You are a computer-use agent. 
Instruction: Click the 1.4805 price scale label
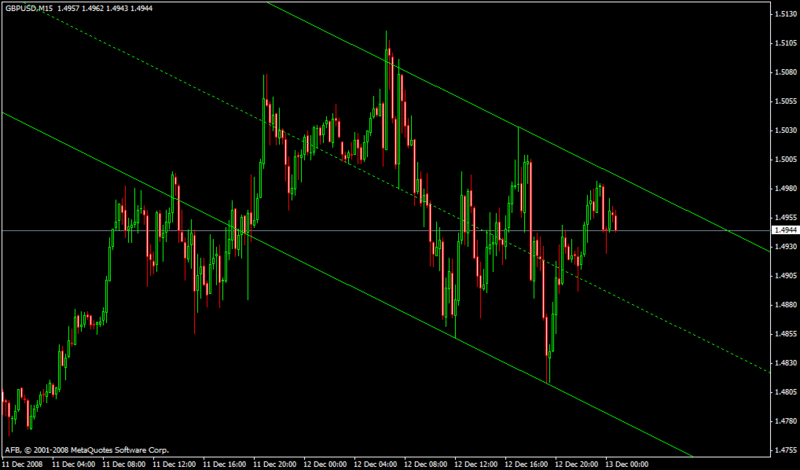pyautogui.click(x=783, y=392)
